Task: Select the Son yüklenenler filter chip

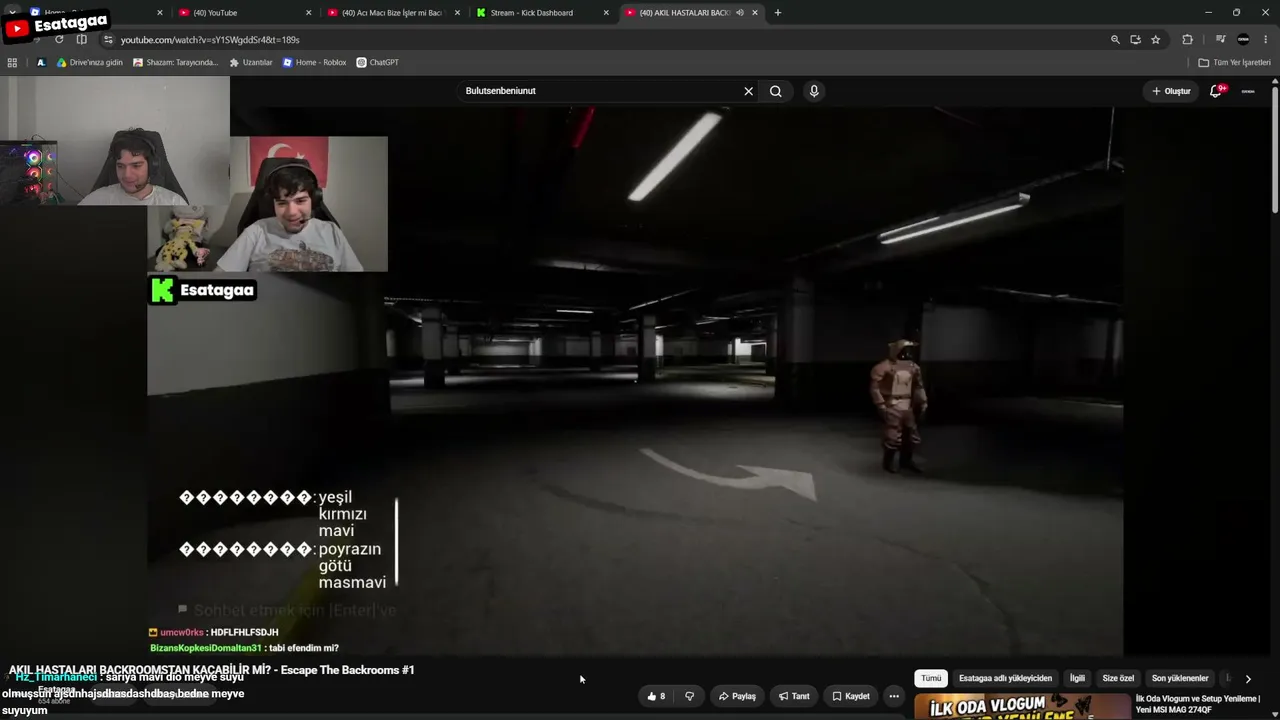Action: [1180, 678]
